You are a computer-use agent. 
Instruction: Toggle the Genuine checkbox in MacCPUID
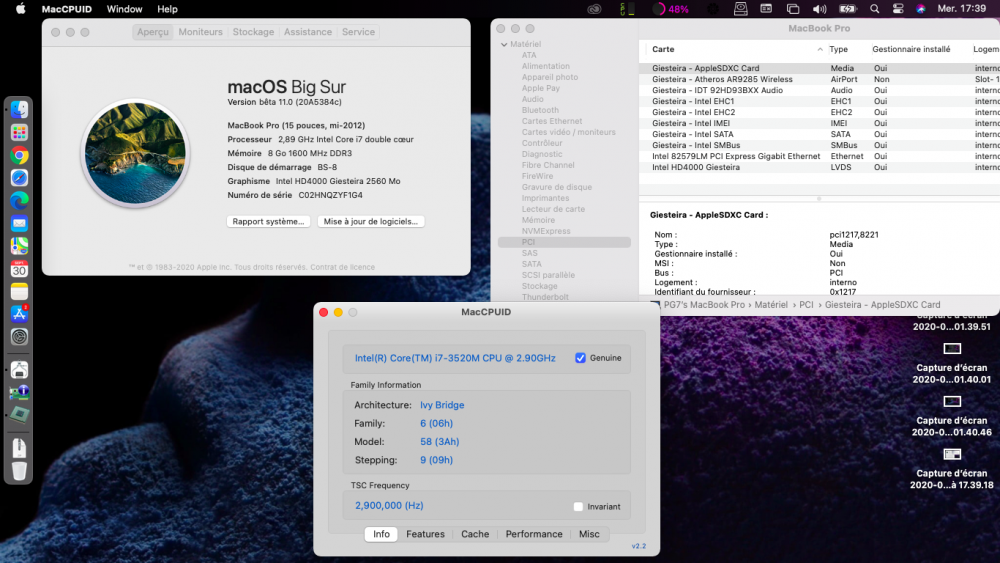click(x=580, y=358)
